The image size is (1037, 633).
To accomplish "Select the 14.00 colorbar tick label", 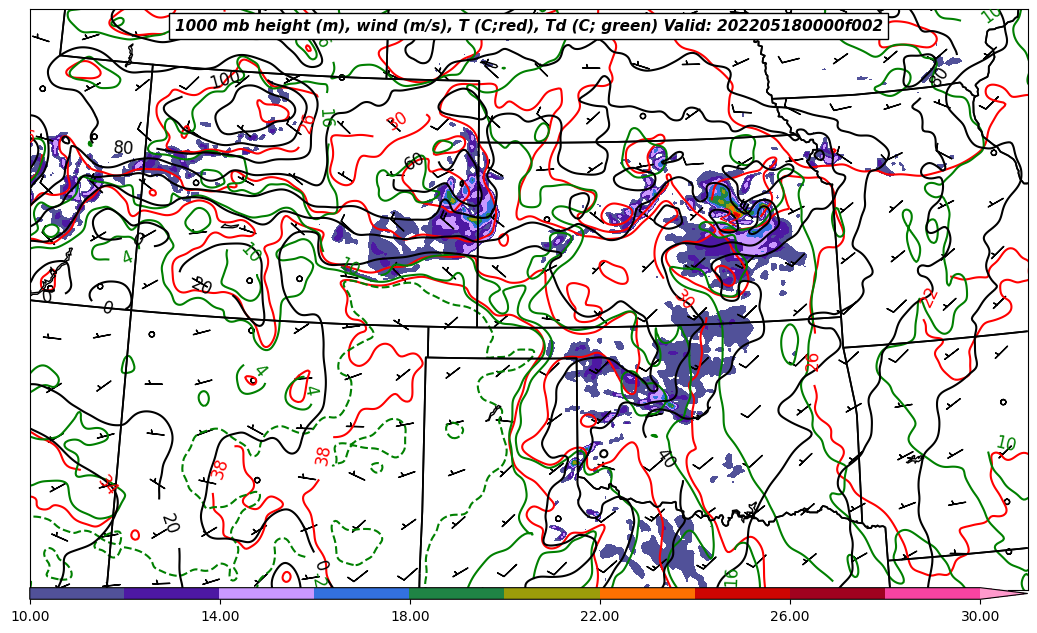I will 220,616.
